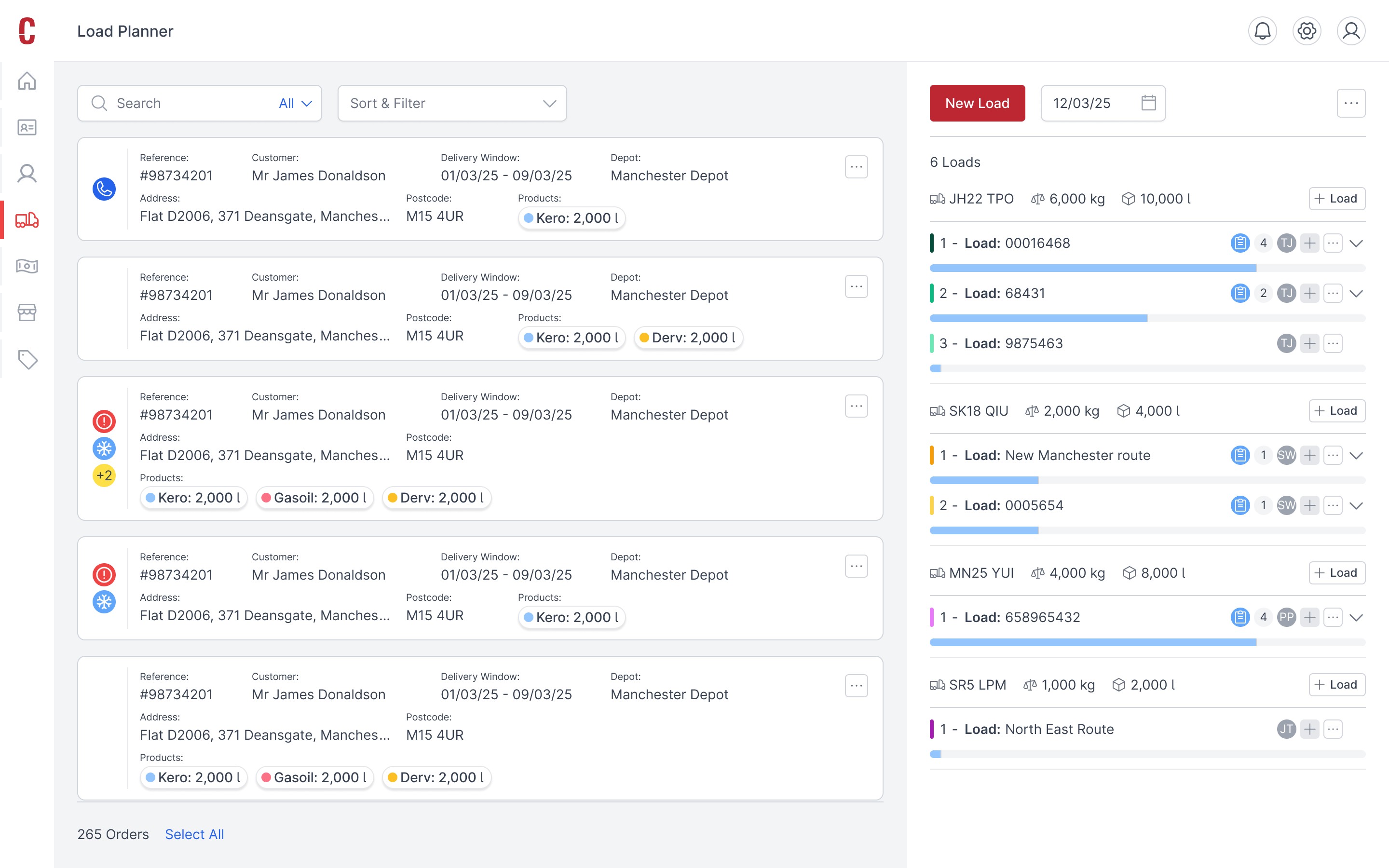Expand Load 00016468 chevron
The height and width of the screenshot is (868, 1389).
[x=1356, y=244]
